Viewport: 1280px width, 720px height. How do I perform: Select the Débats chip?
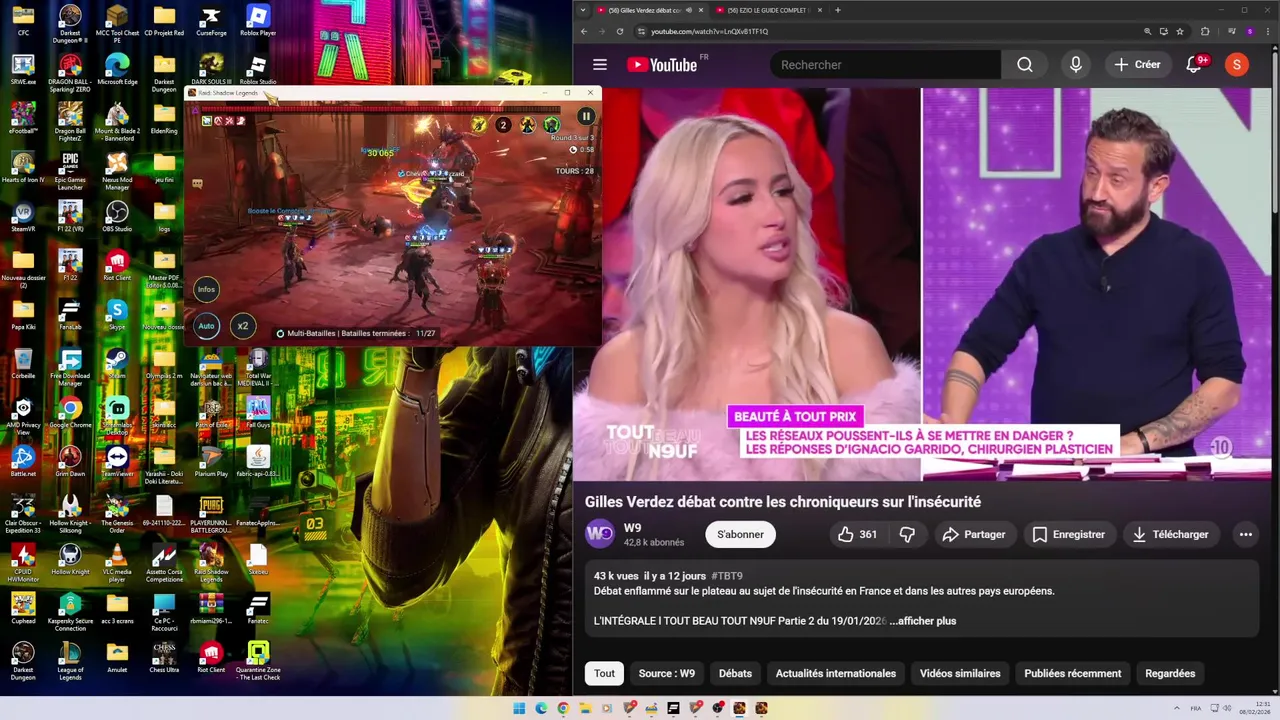pyautogui.click(x=735, y=673)
